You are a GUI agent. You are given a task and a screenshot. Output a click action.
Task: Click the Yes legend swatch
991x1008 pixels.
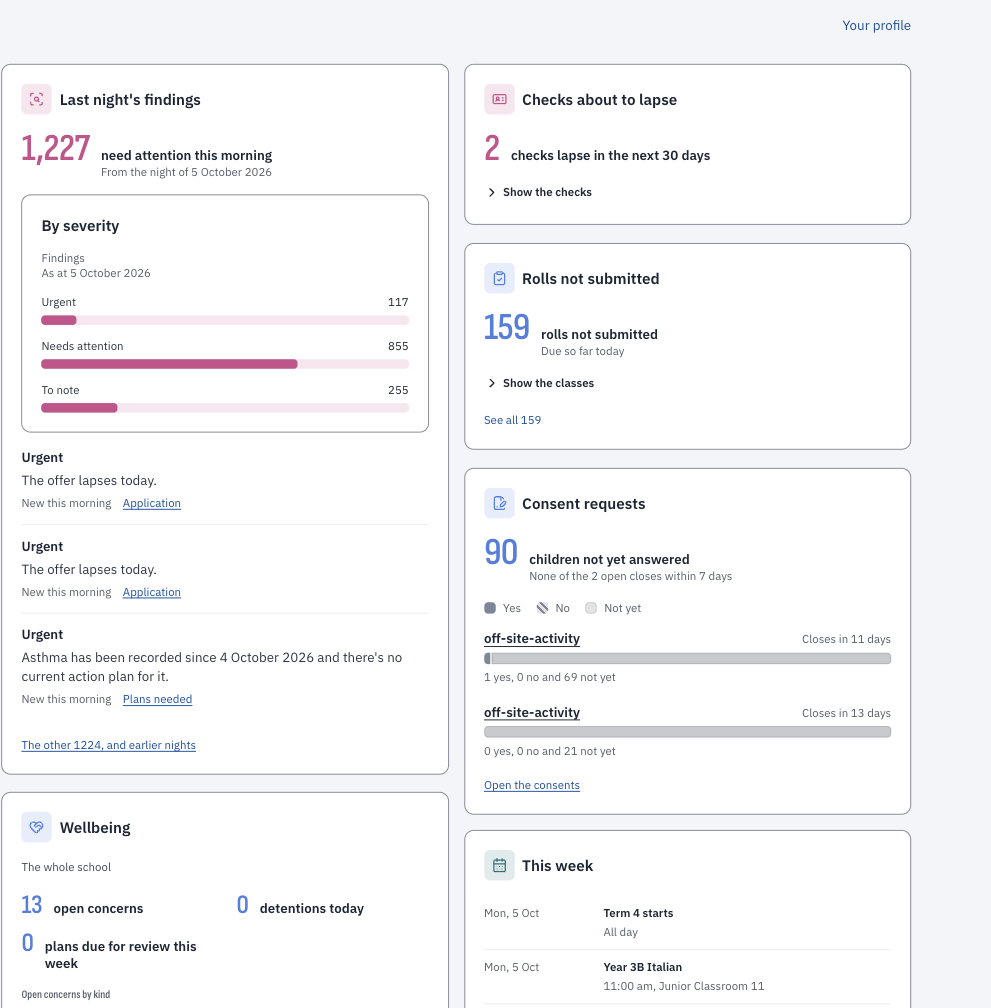point(490,608)
